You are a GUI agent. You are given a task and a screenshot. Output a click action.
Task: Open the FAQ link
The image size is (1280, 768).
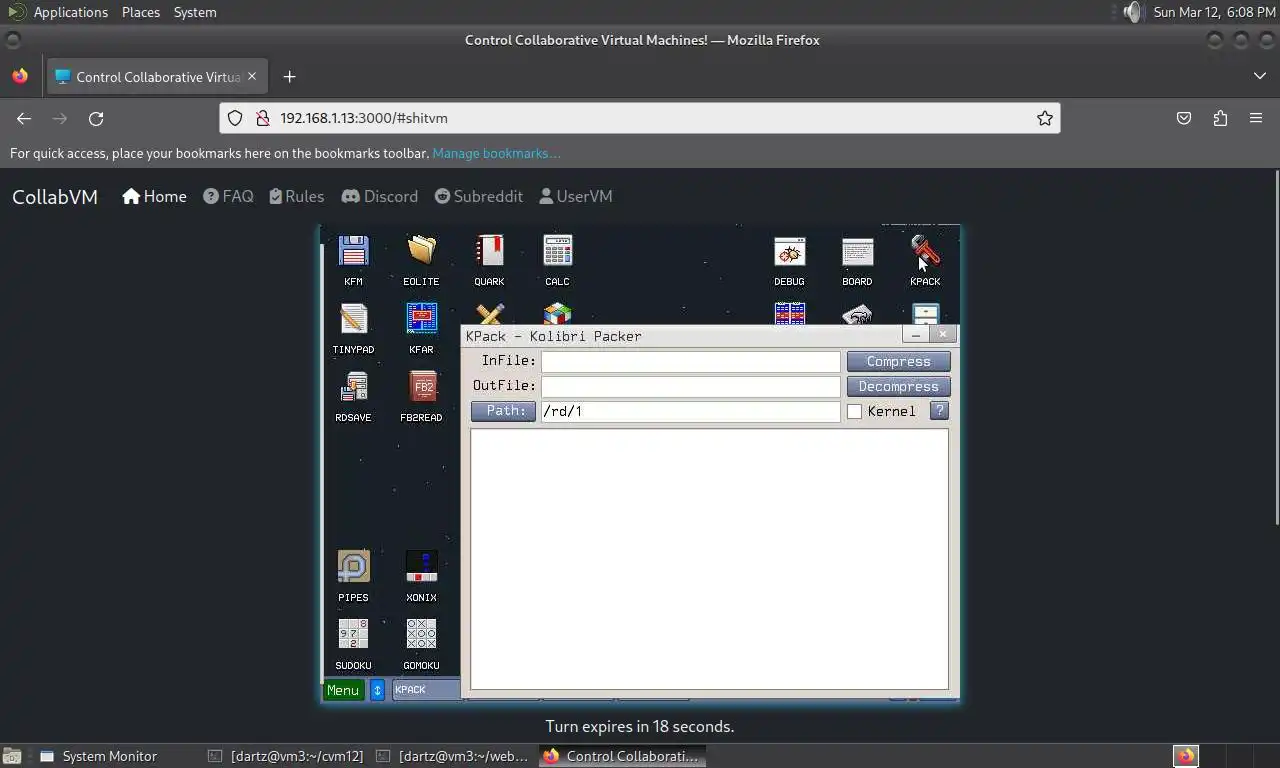tap(228, 196)
